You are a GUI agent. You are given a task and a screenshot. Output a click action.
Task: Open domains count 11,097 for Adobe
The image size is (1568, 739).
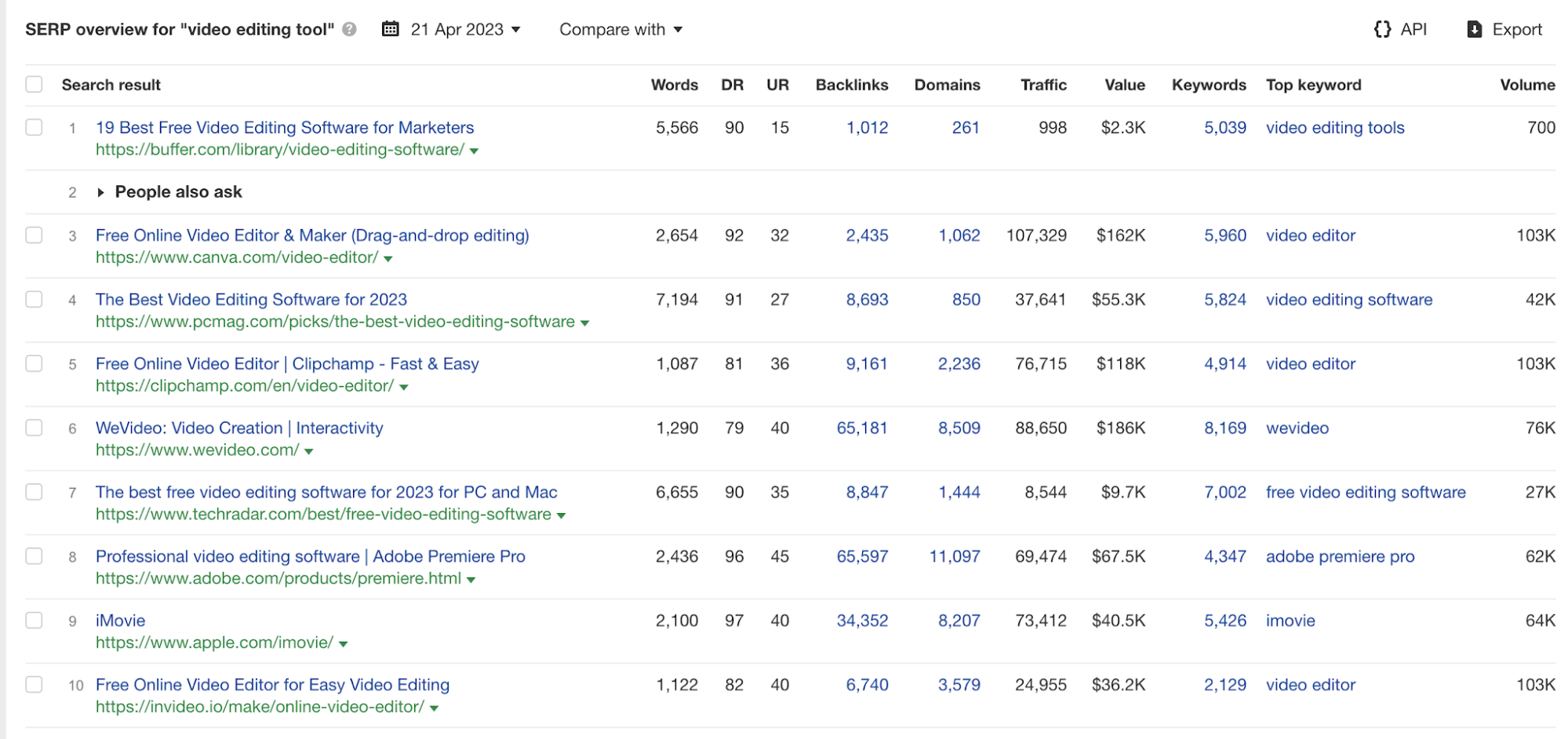pos(955,556)
